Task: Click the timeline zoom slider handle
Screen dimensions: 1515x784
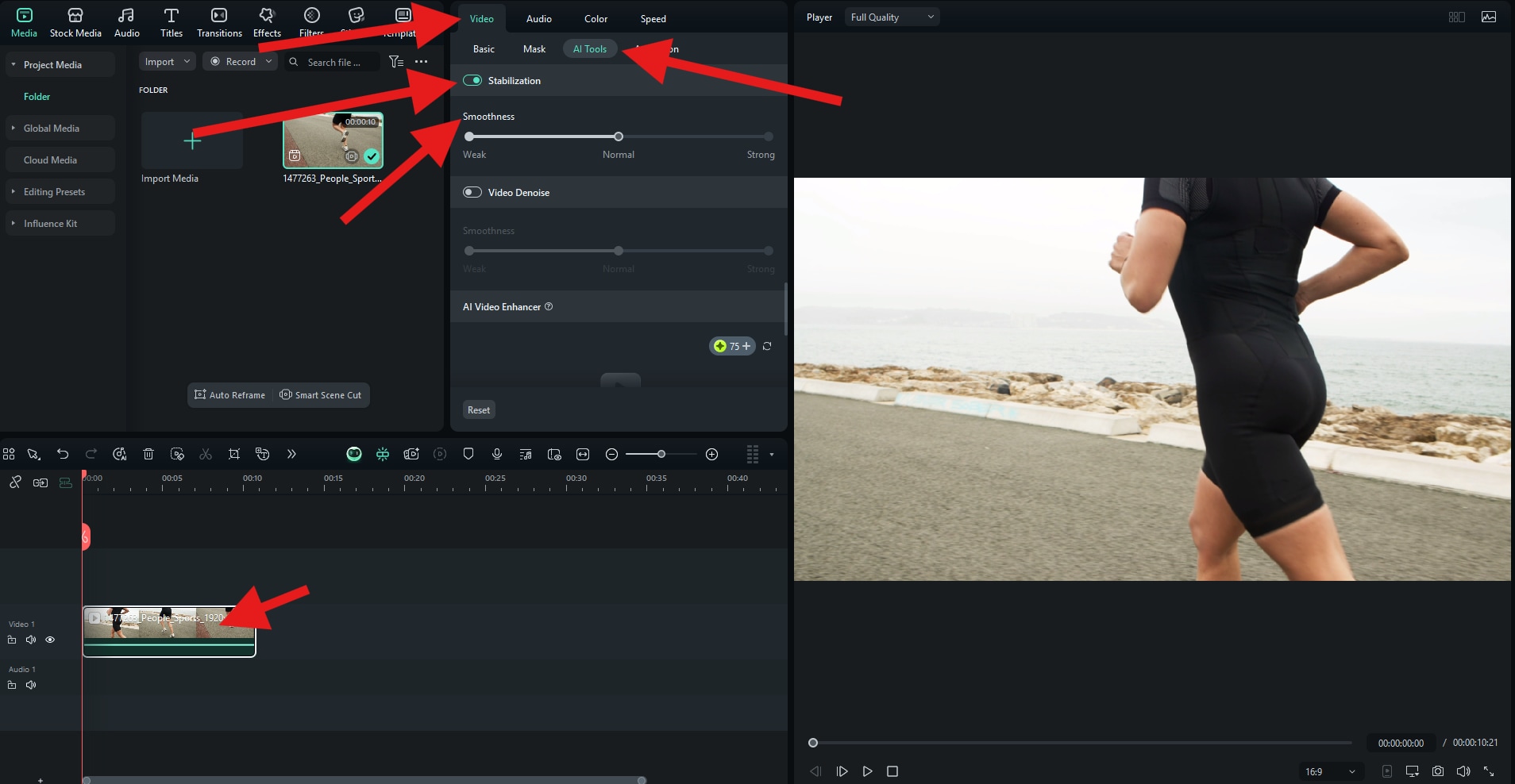Action: [661, 454]
